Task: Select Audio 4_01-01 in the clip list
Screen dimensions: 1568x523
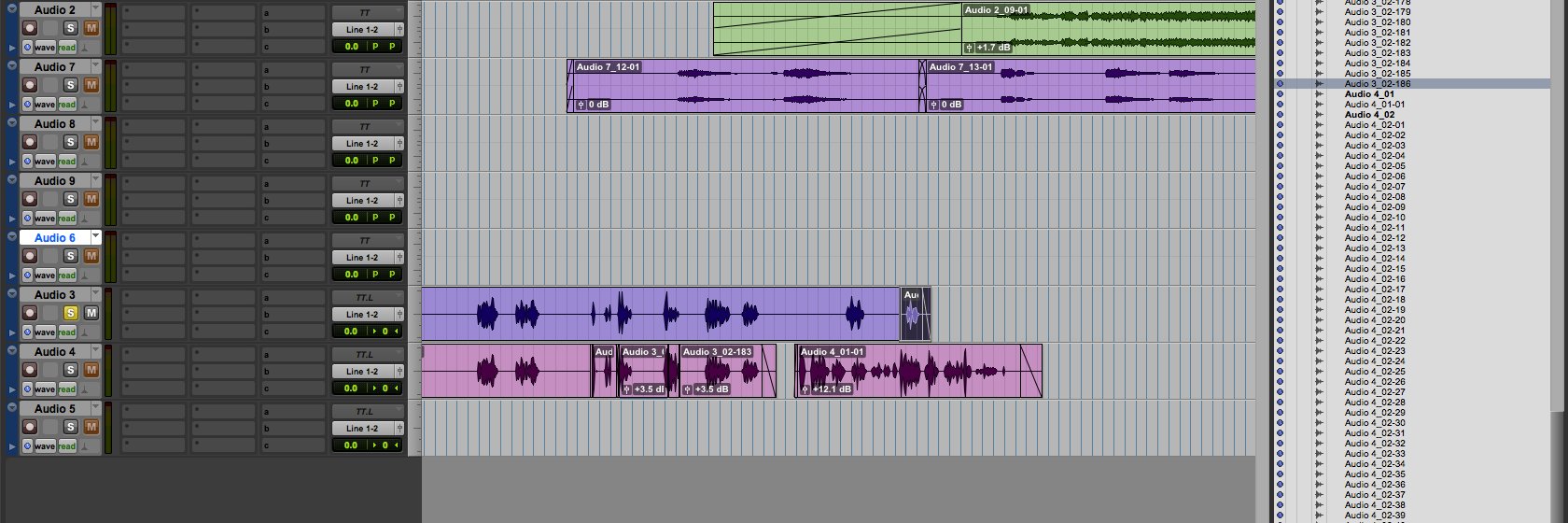Action: tap(1374, 105)
